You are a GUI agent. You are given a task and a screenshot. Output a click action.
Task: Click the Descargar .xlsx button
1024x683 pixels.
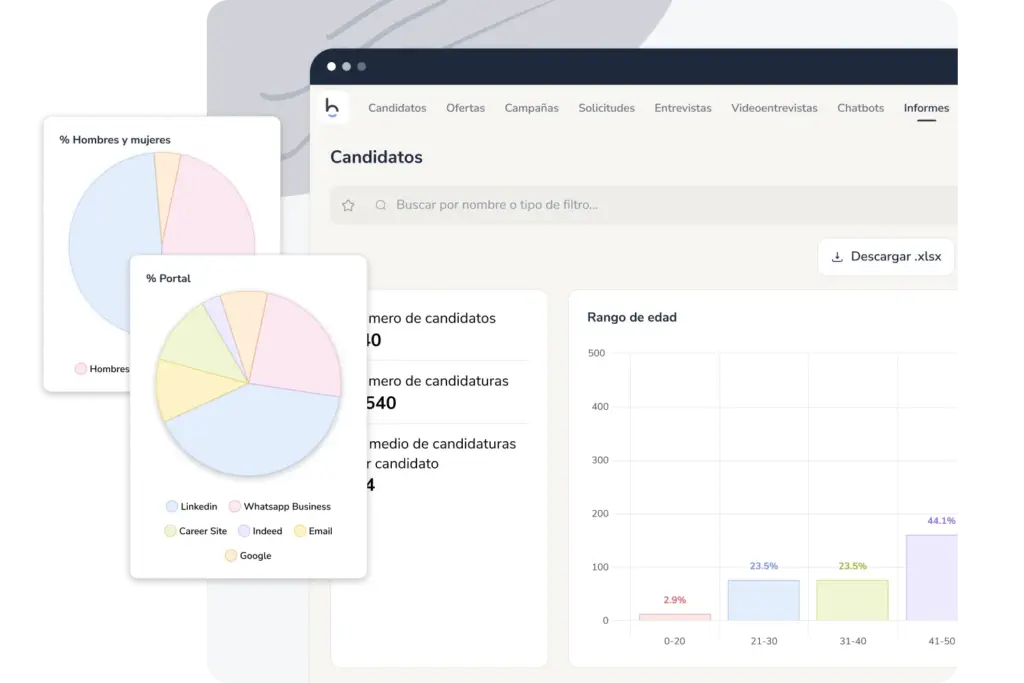(886, 257)
